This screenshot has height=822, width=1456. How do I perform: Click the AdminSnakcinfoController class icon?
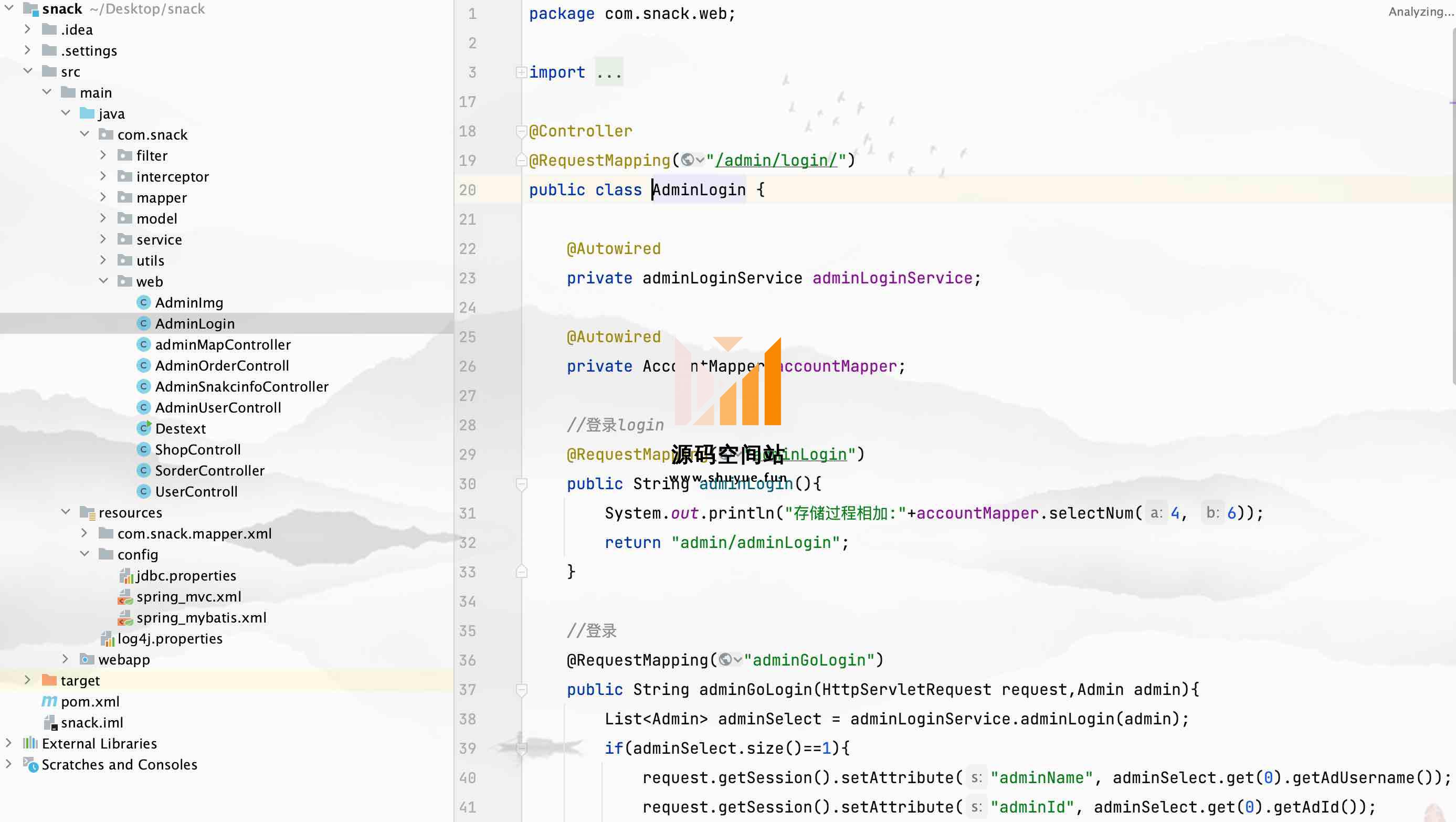click(x=144, y=386)
